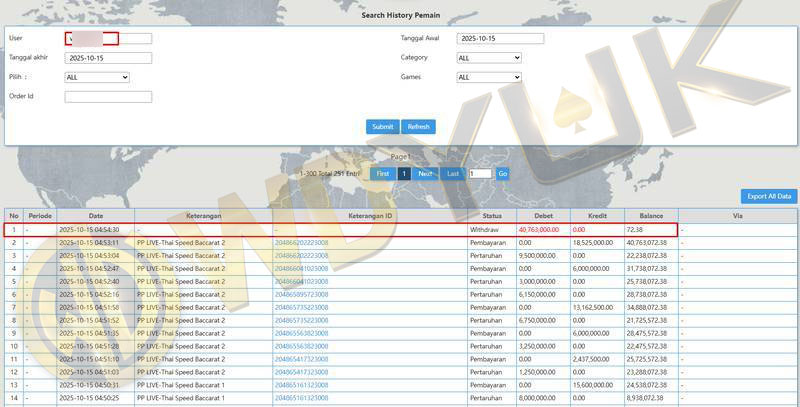Open Keterangan ID link in row 6
The height and width of the screenshot is (407, 800).
coord(301,294)
